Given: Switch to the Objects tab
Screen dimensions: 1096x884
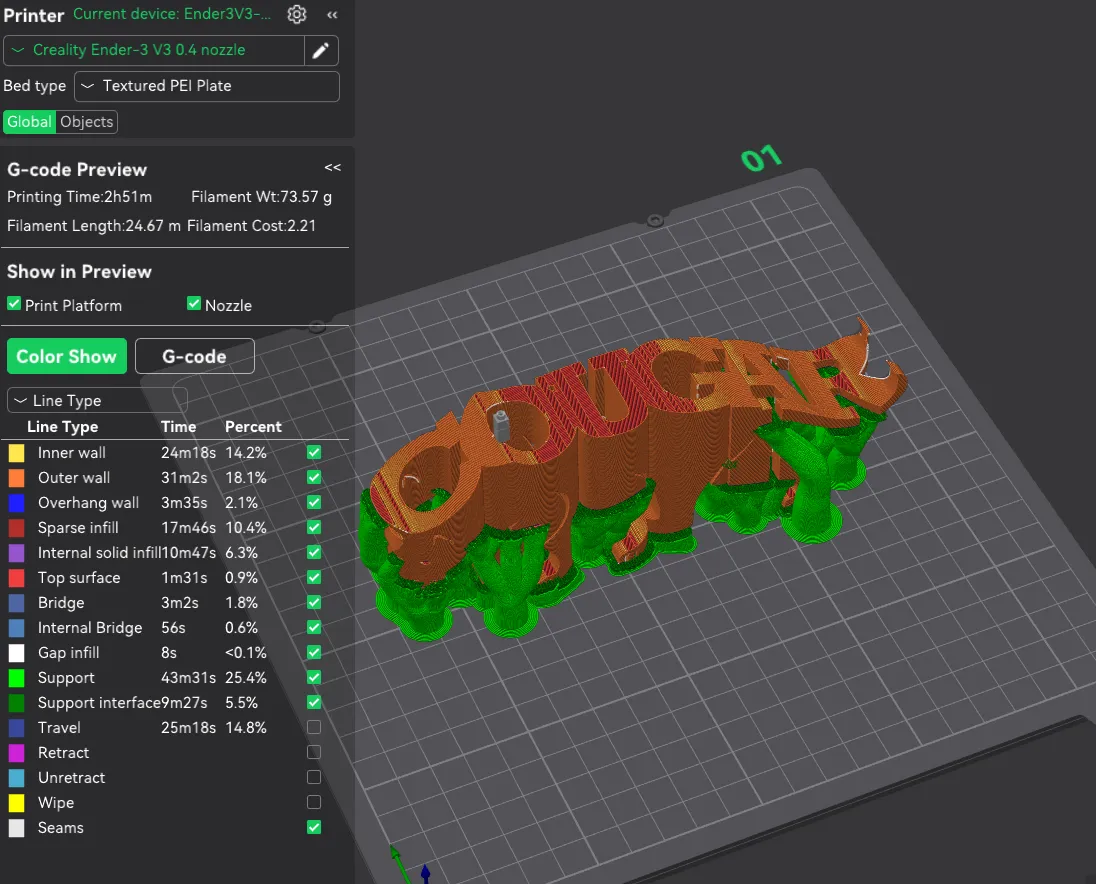Looking at the screenshot, I should 87,122.
